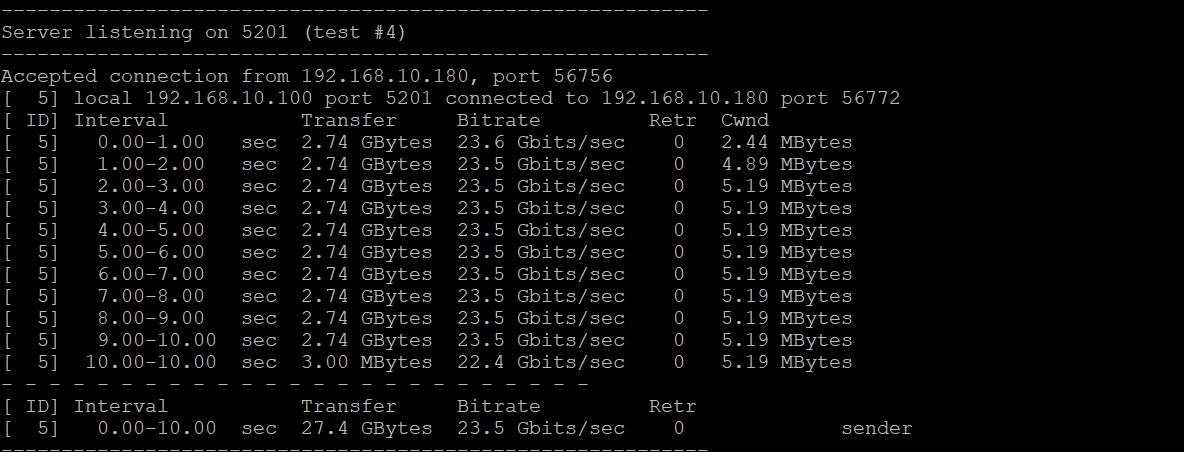Click the word "sender" in summary row

coord(876,428)
